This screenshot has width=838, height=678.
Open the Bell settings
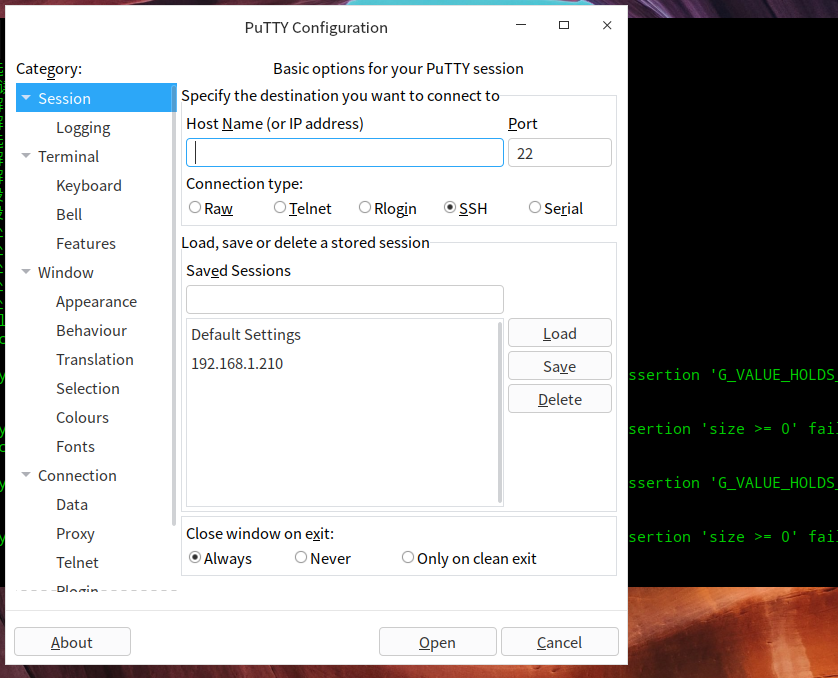tap(69, 214)
